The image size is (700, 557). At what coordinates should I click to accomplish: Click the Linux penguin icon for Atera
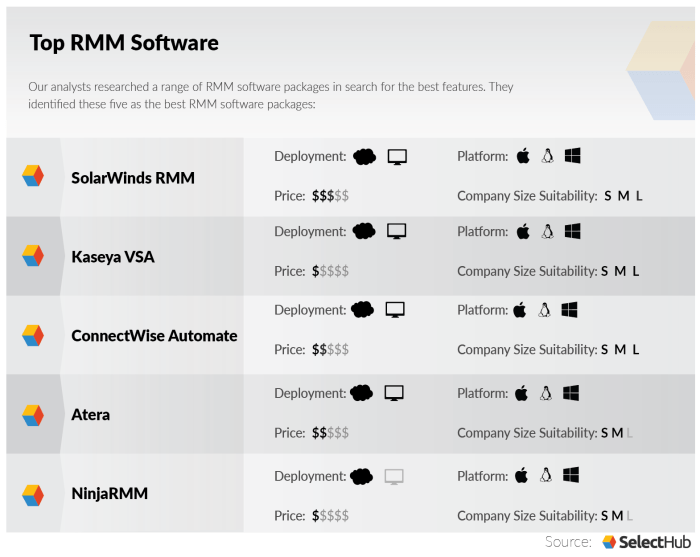tap(546, 393)
